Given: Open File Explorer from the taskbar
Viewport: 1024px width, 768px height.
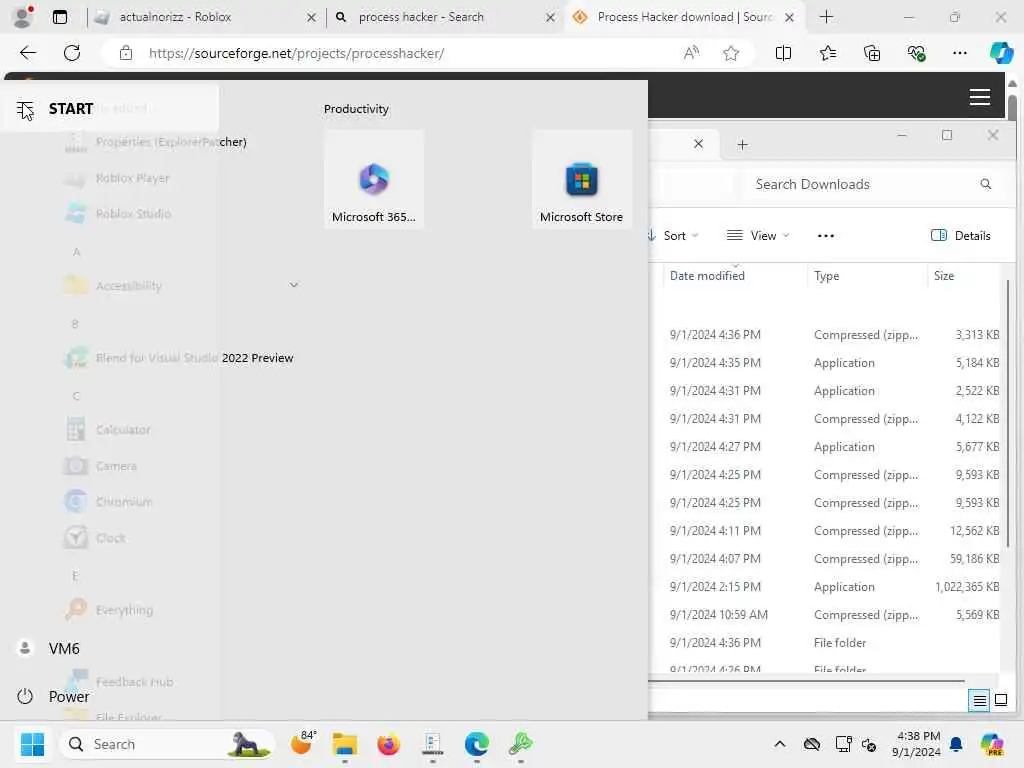Looking at the screenshot, I should click(x=344, y=744).
